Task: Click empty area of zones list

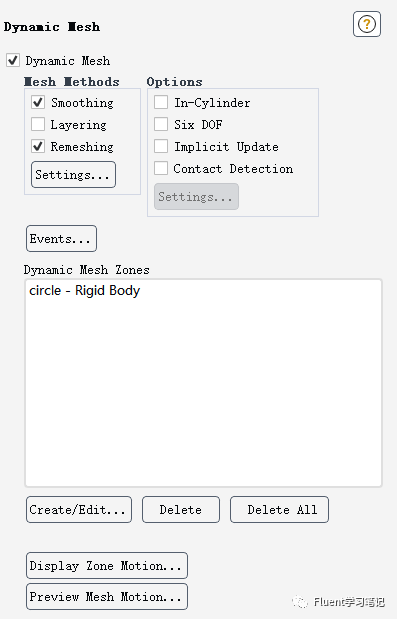Action: (203, 391)
